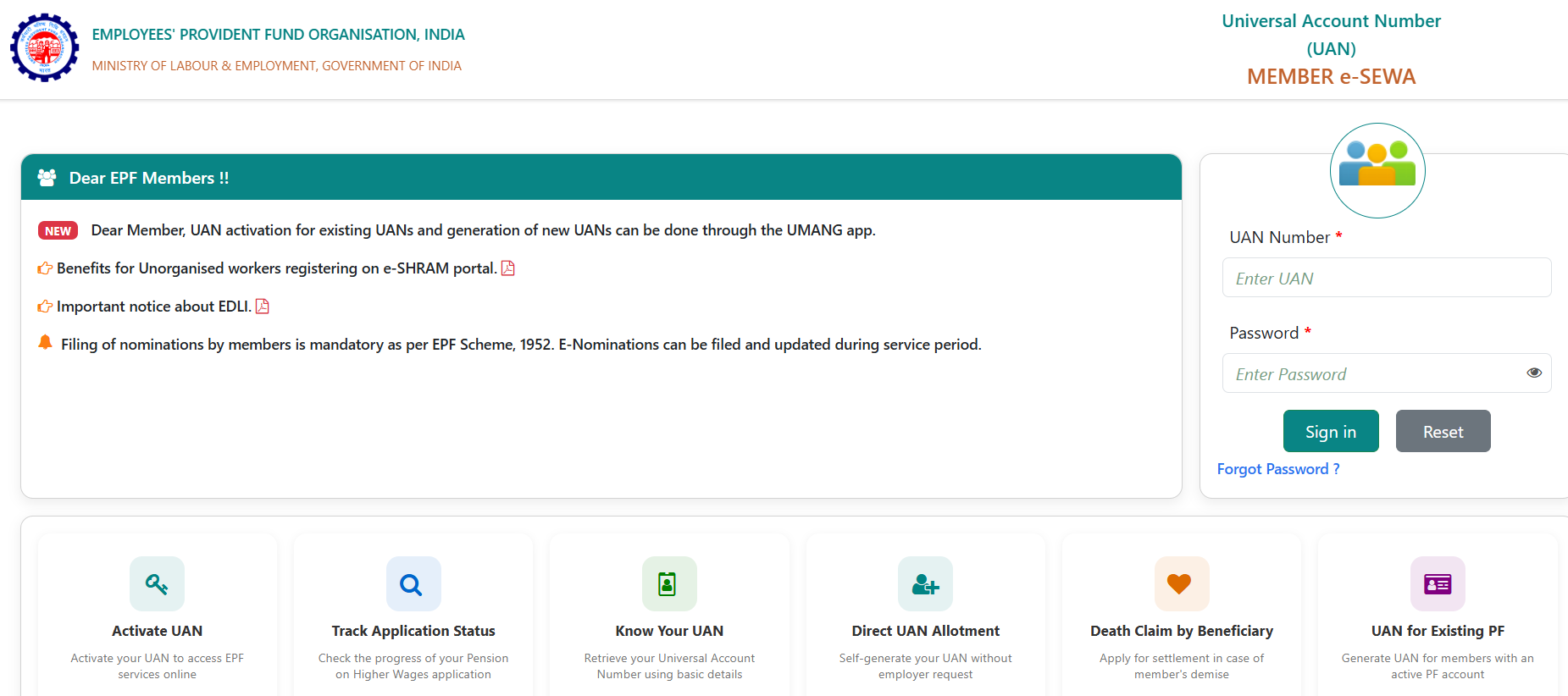Open the Death Claim by Beneficiary title
The width and height of the screenshot is (1568, 696).
click(1181, 631)
